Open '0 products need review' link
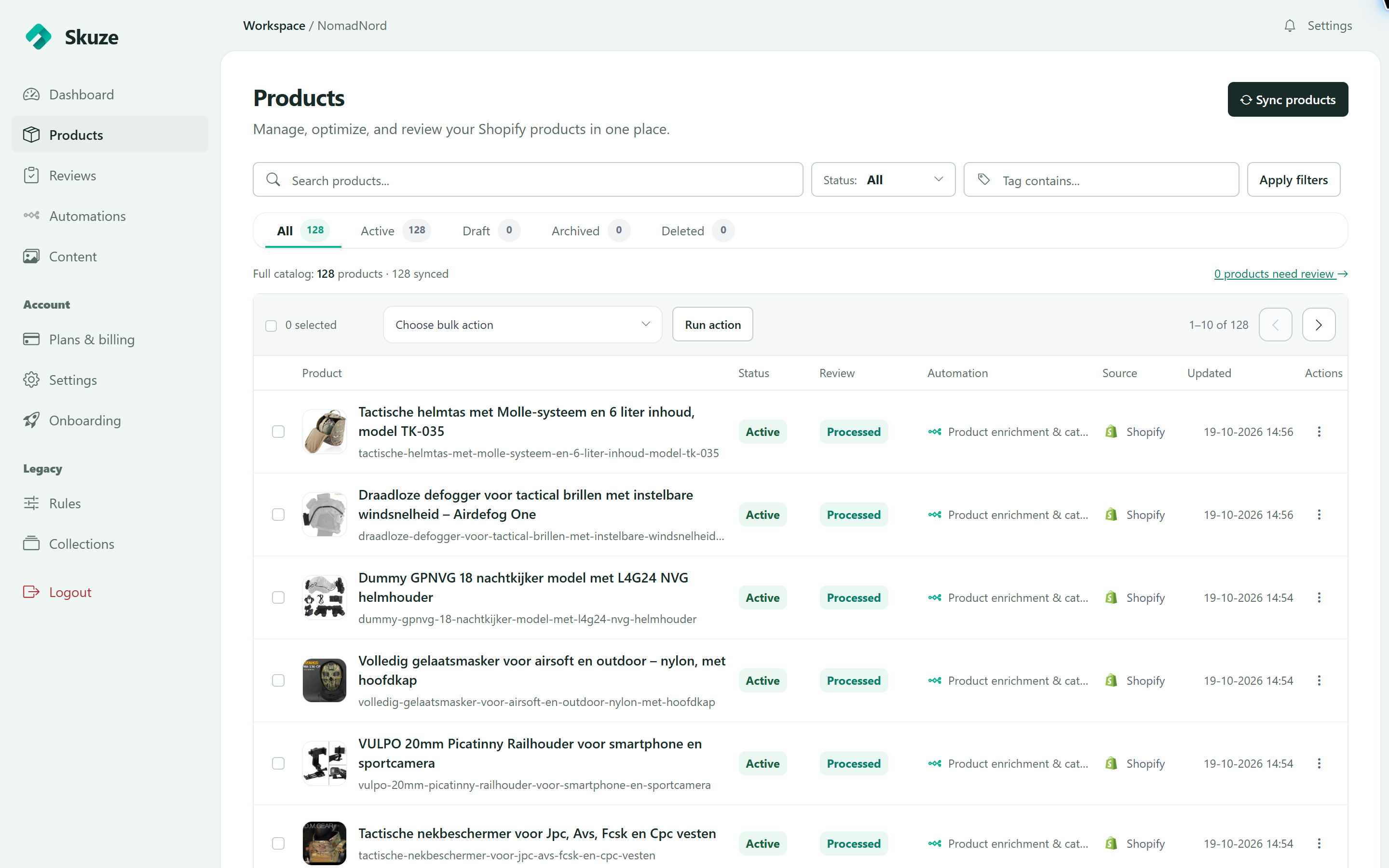 [x=1280, y=274]
